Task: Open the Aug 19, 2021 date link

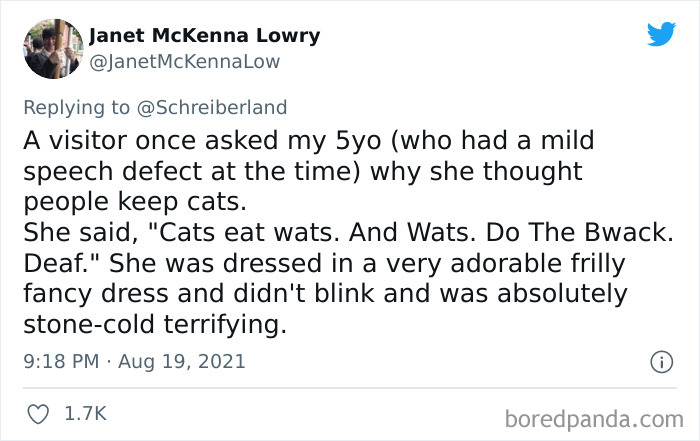Action: click(x=180, y=360)
